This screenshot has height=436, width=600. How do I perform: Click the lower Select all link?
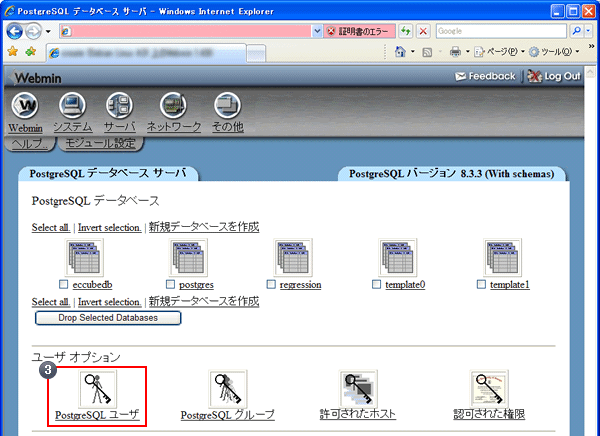pyautogui.click(x=51, y=302)
